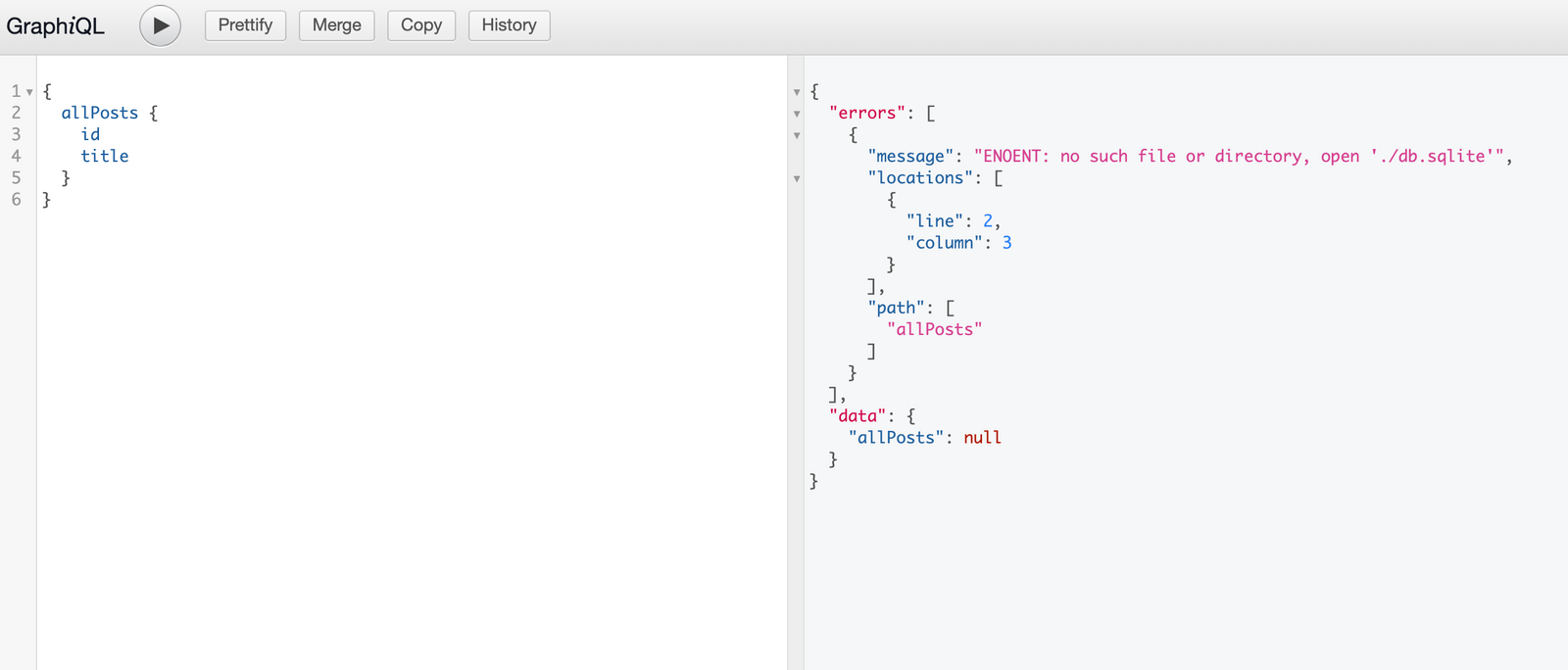
Task: Click the title field in query editor
Action: pos(105,156)
